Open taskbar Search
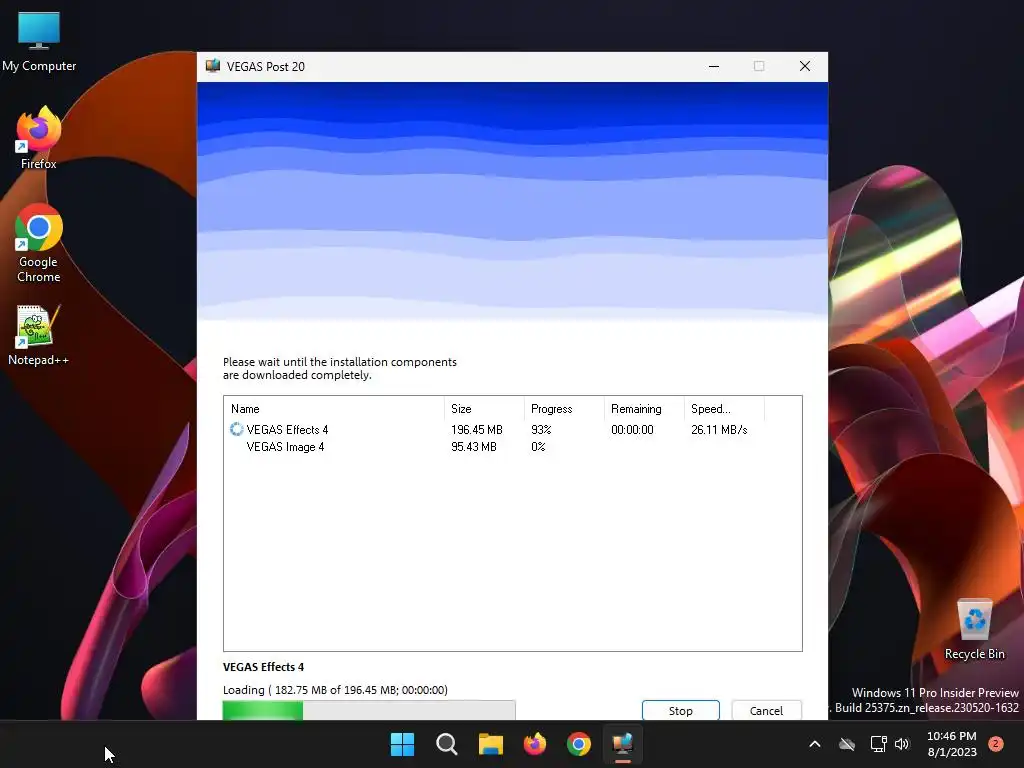Screen dimensions: 1024x768 447,744
